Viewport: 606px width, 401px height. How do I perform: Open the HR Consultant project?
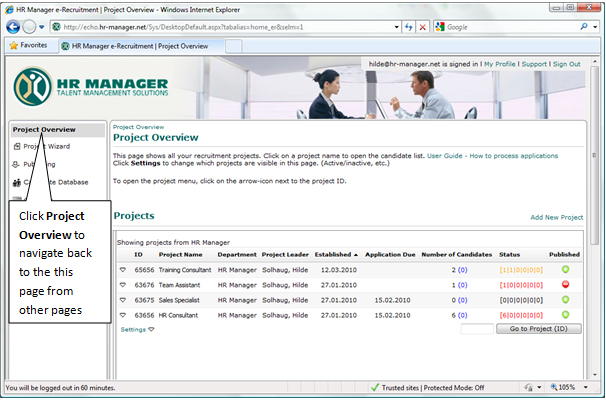178,315
